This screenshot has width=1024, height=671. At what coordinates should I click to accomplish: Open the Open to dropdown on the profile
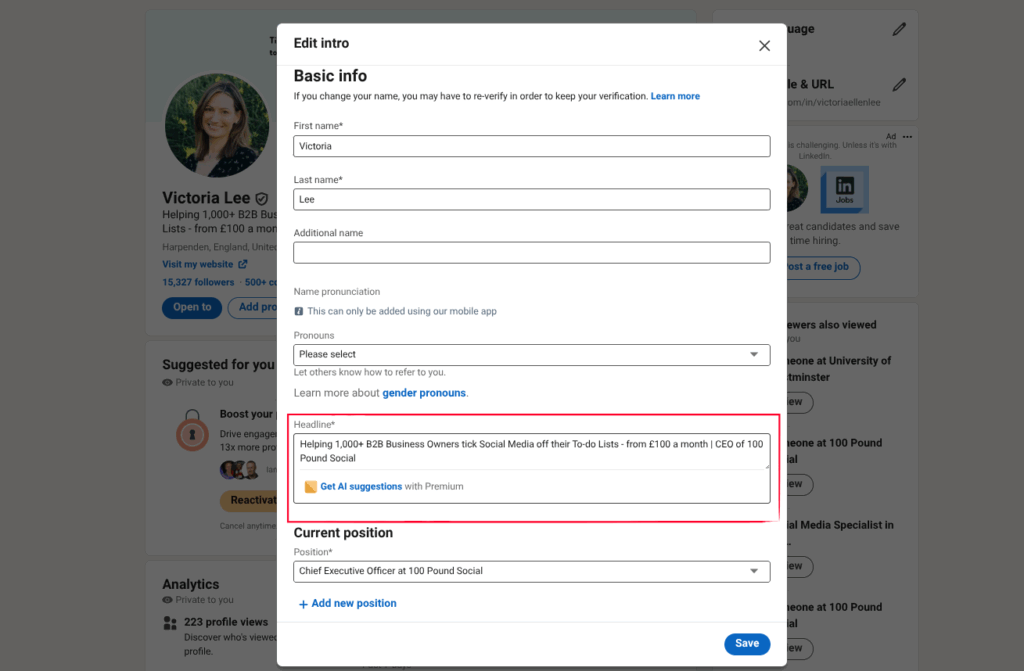pos(191,307)
